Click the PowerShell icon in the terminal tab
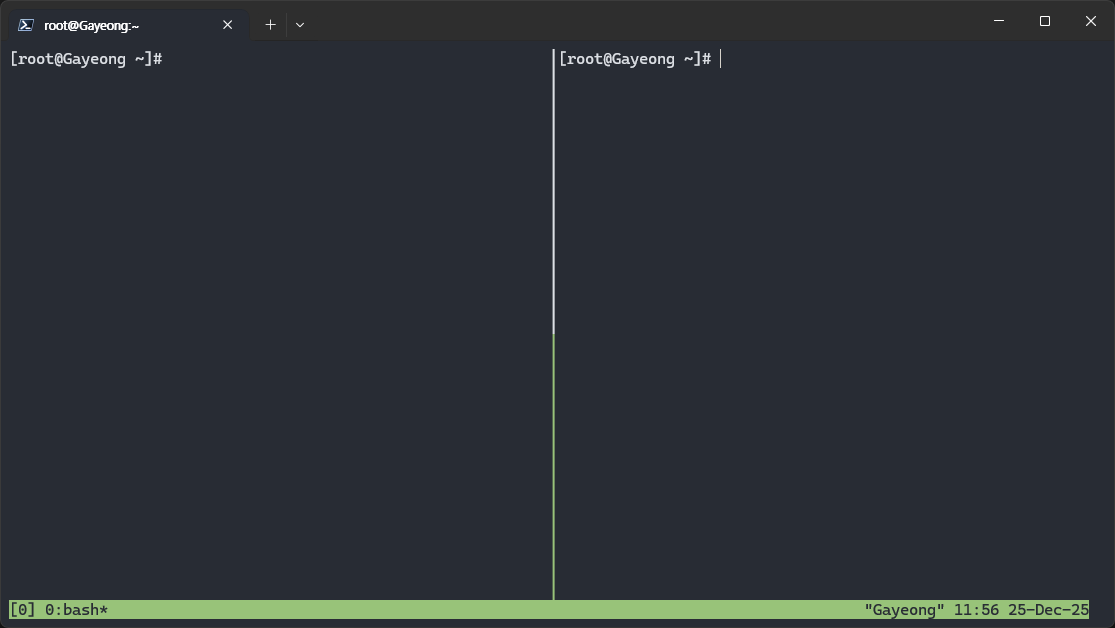The width and height of the screenshot is (1115, 628). click(x=27, y=25)
